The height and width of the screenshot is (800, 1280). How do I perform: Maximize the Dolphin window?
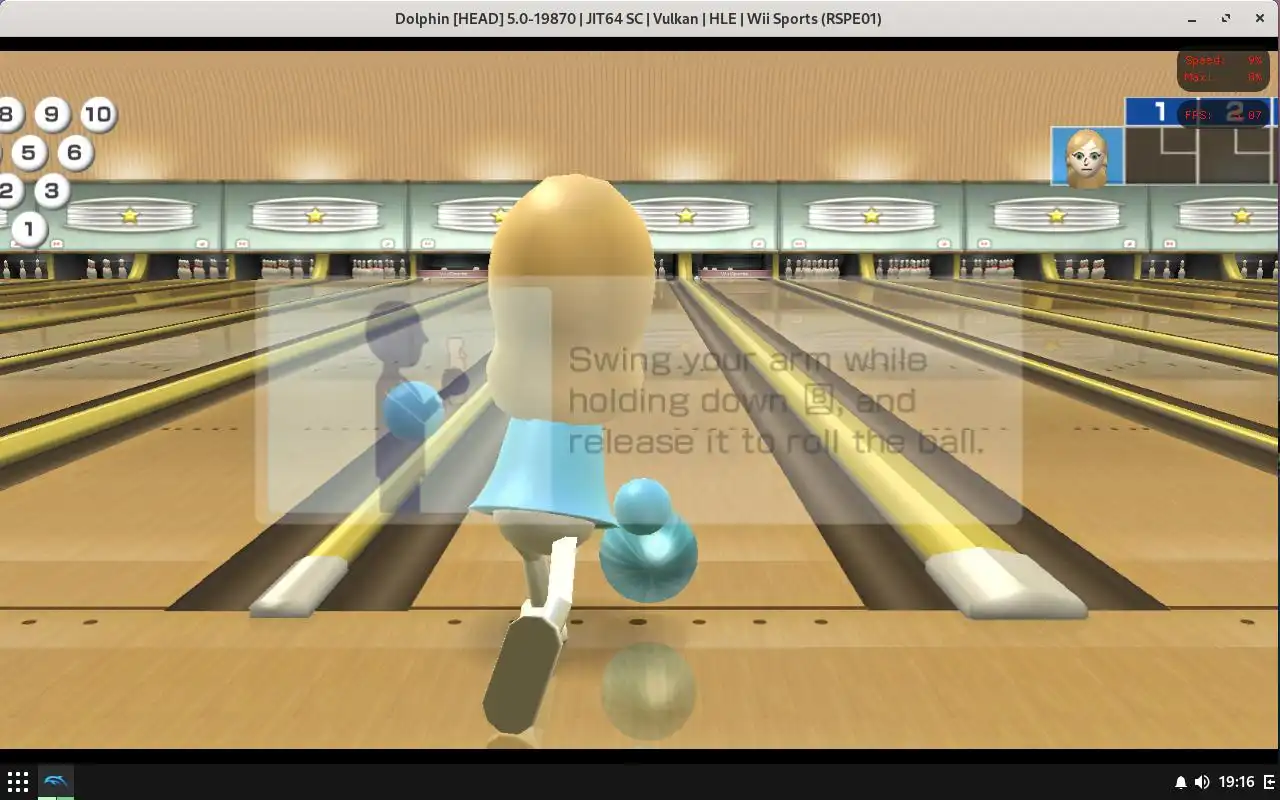1226,18
